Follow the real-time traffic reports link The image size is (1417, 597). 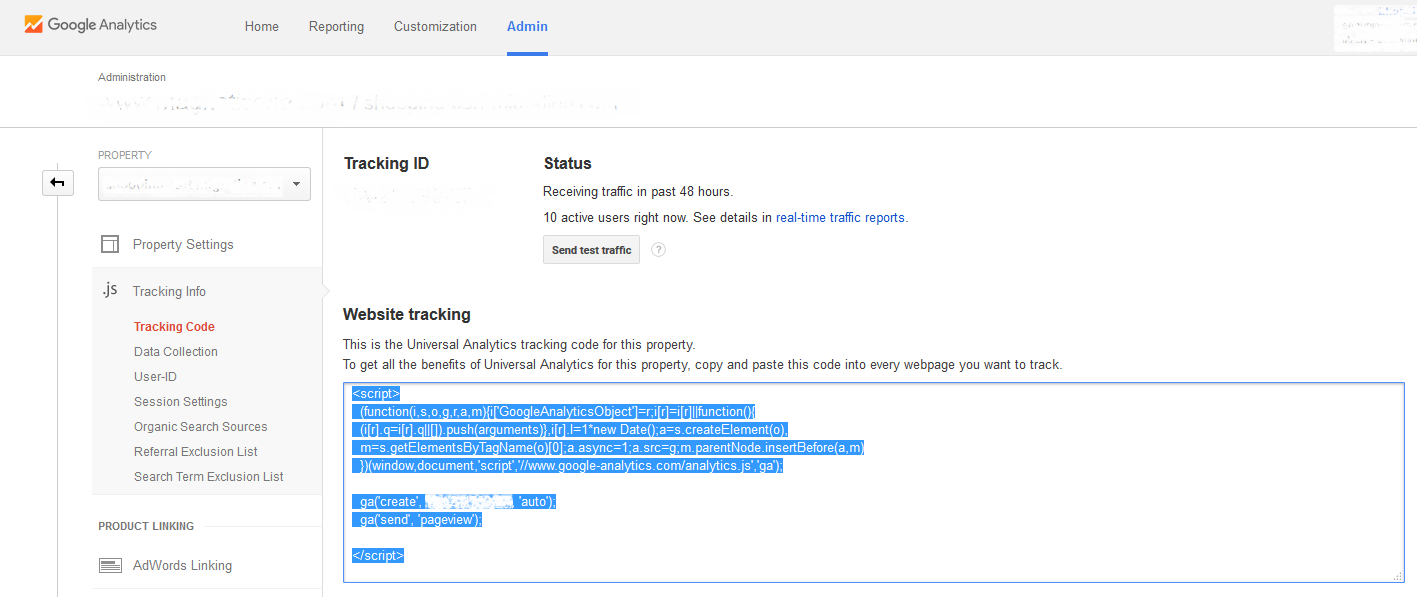pos(840,217)
